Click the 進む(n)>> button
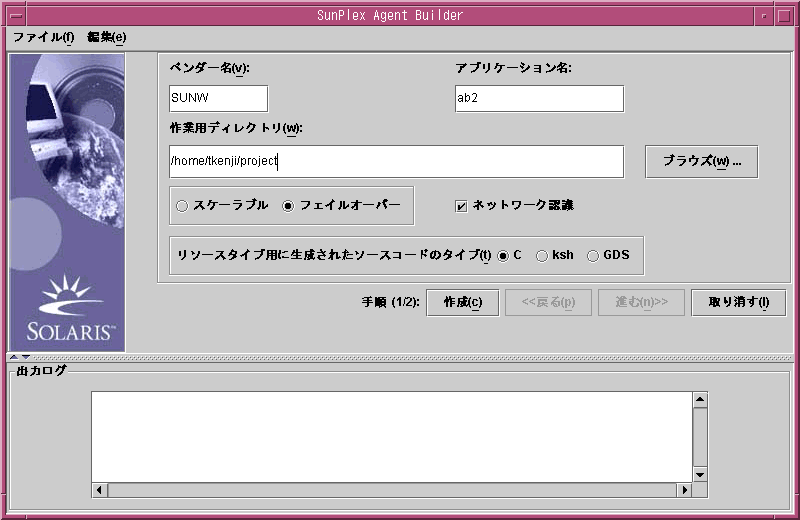The height and width of the screenshot is (520, 800). click(641, 302)
